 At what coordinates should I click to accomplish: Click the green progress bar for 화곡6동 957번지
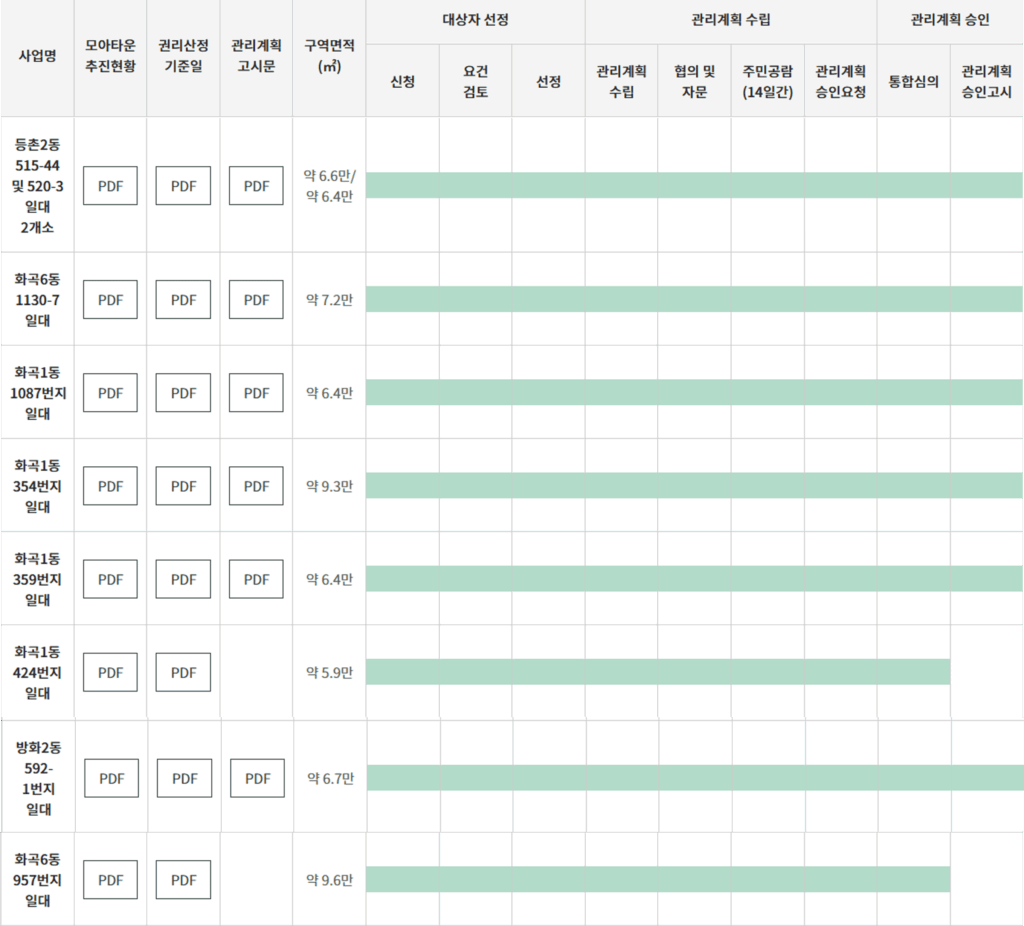[x=658, y=880]
